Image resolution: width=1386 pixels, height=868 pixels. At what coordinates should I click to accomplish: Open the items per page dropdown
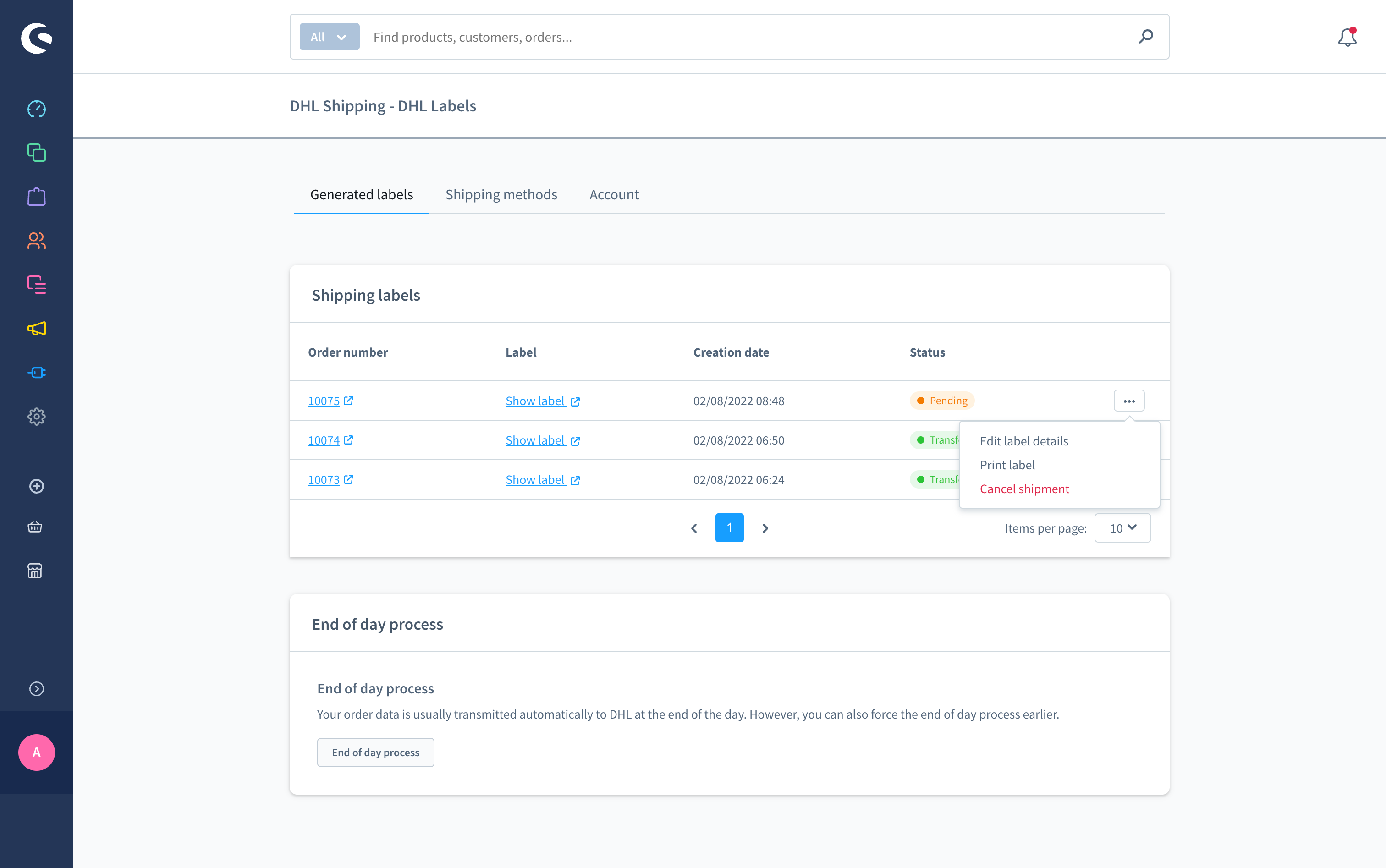pos(1122,527)
